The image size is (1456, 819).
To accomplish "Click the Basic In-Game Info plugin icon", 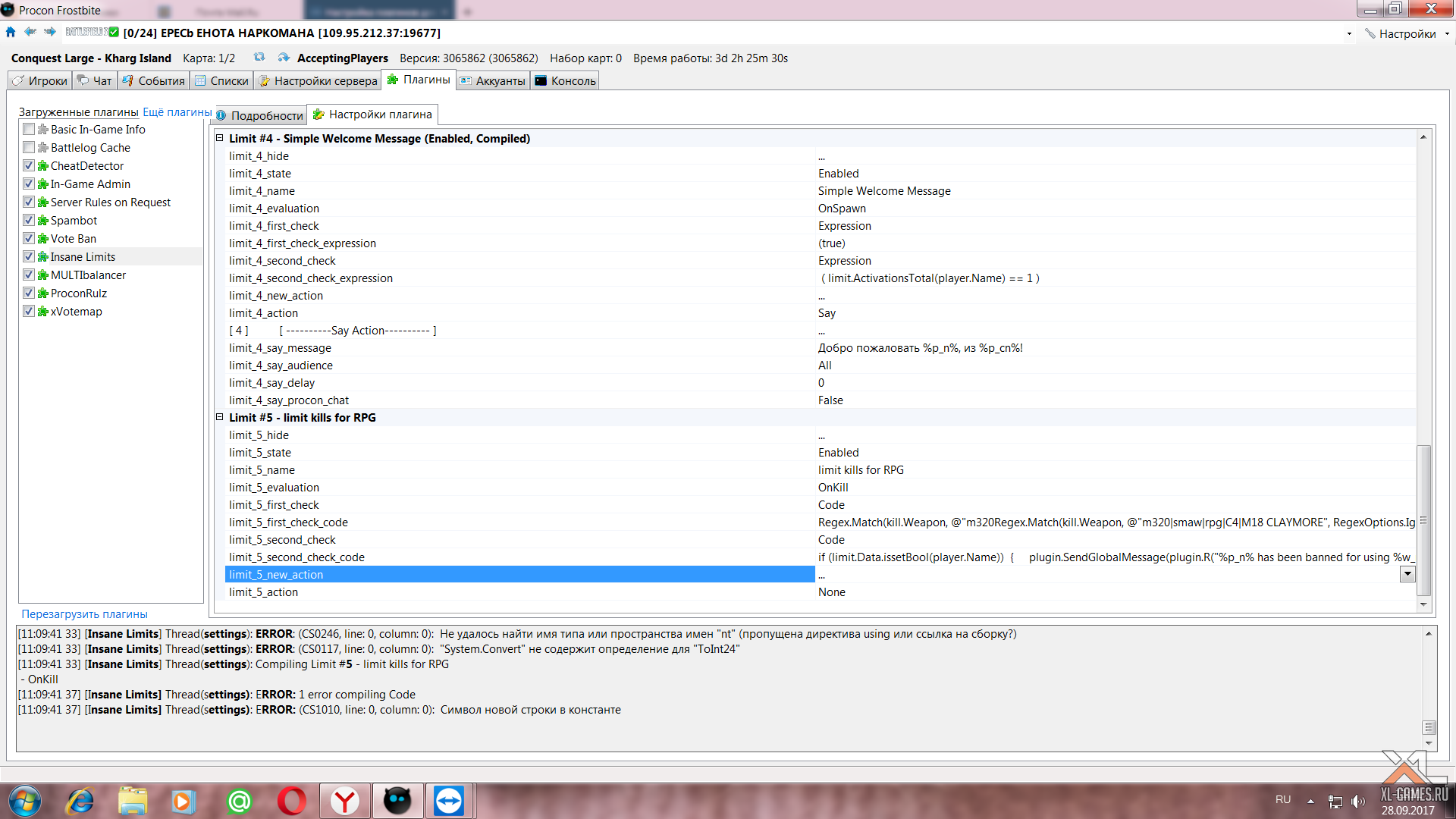I will pyautogui.click(x=42, y=130).
